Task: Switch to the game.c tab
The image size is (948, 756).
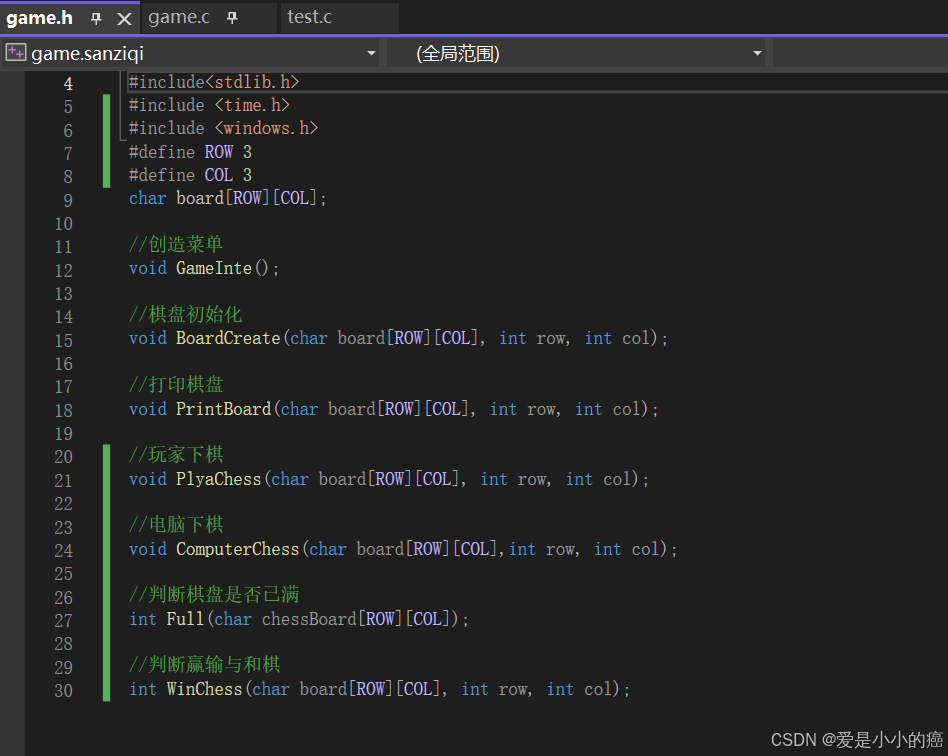Action: [x=179, y=17]
